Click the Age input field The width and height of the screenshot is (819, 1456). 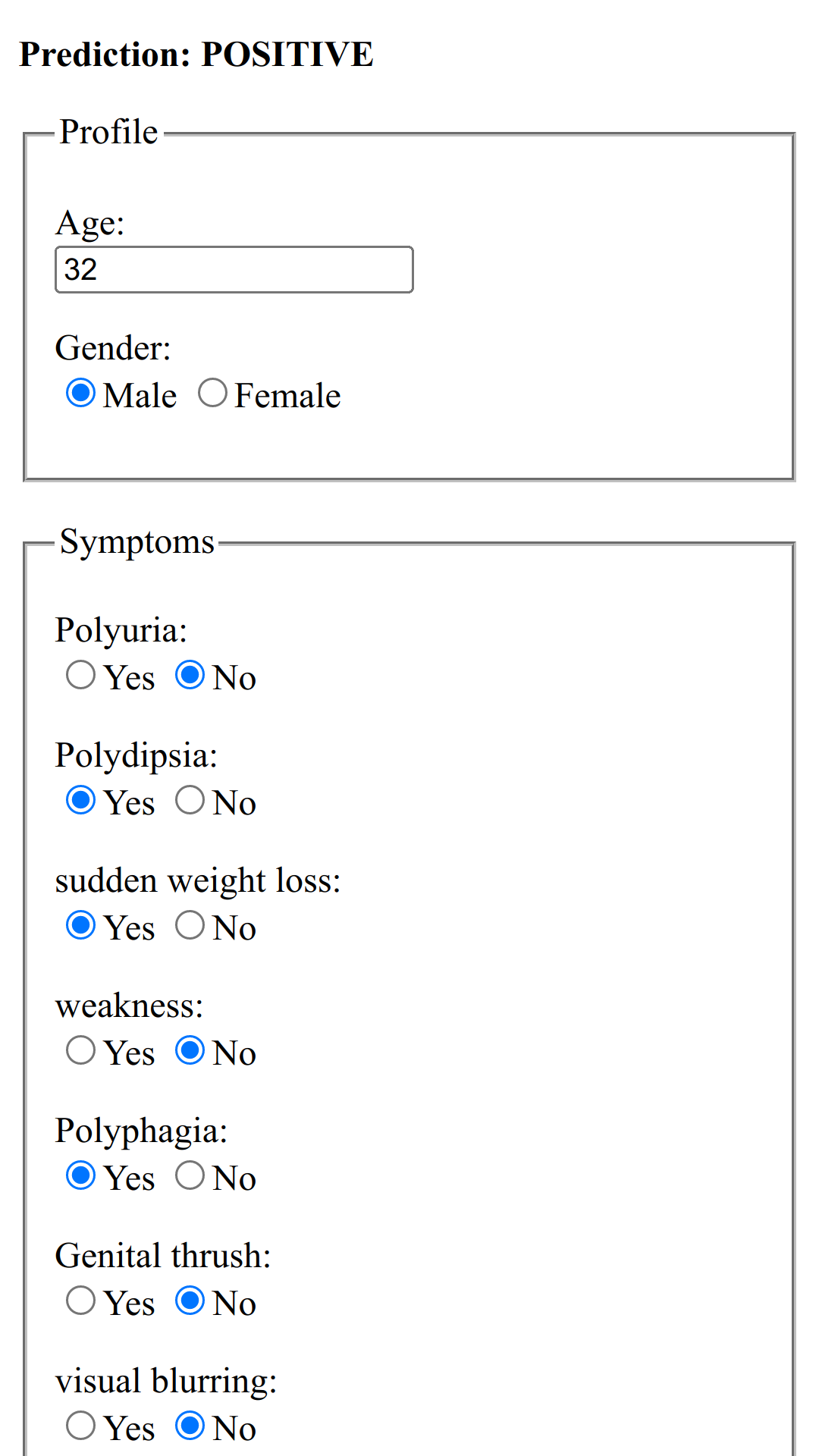[x=234, y=270]
